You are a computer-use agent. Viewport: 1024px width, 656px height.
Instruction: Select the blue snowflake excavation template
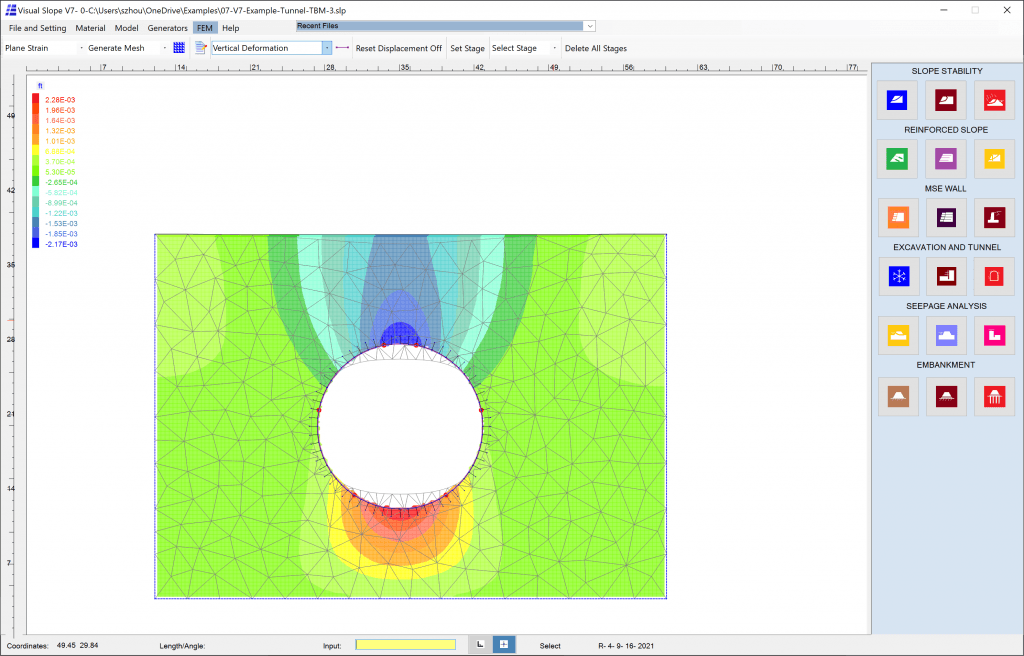(899, 276)
